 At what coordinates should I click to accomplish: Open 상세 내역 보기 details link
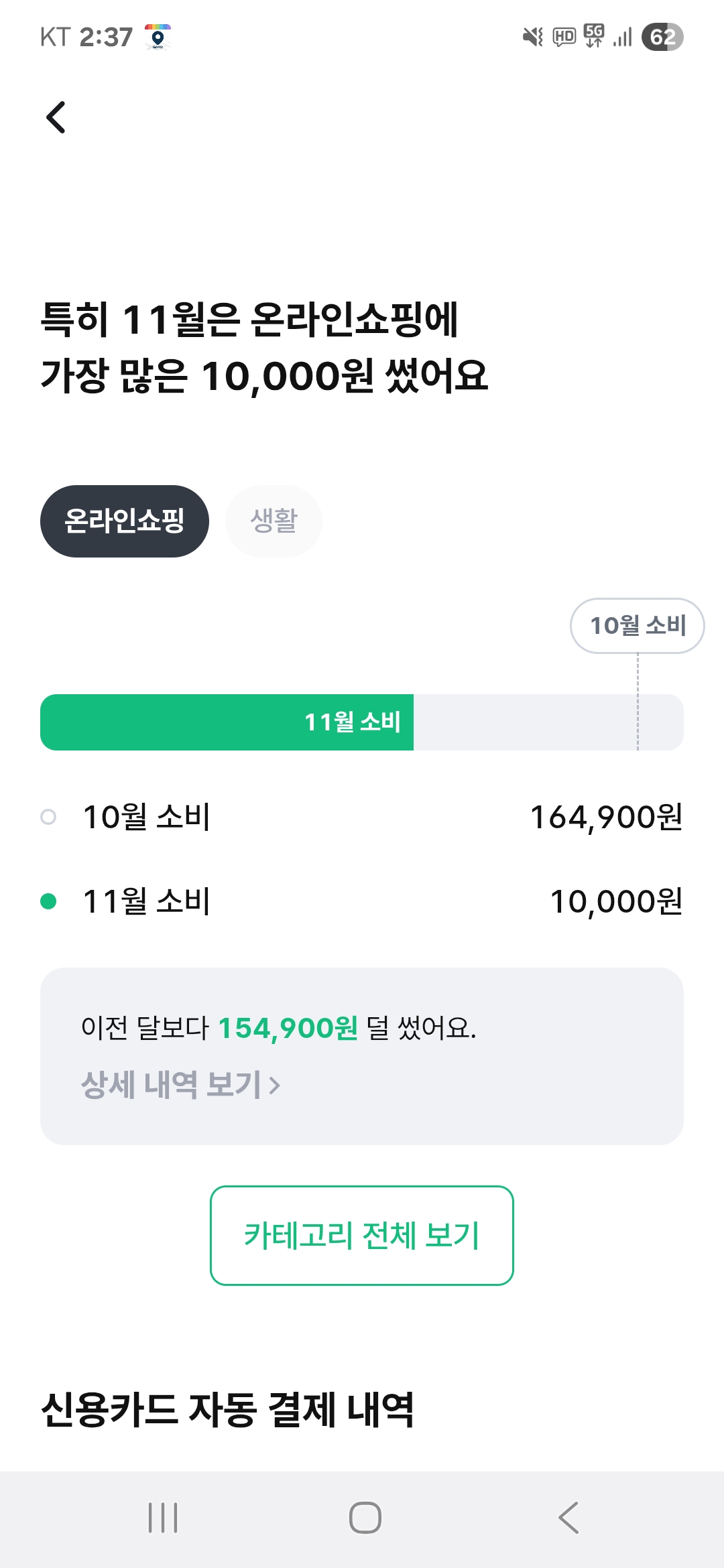point(180,1084)
